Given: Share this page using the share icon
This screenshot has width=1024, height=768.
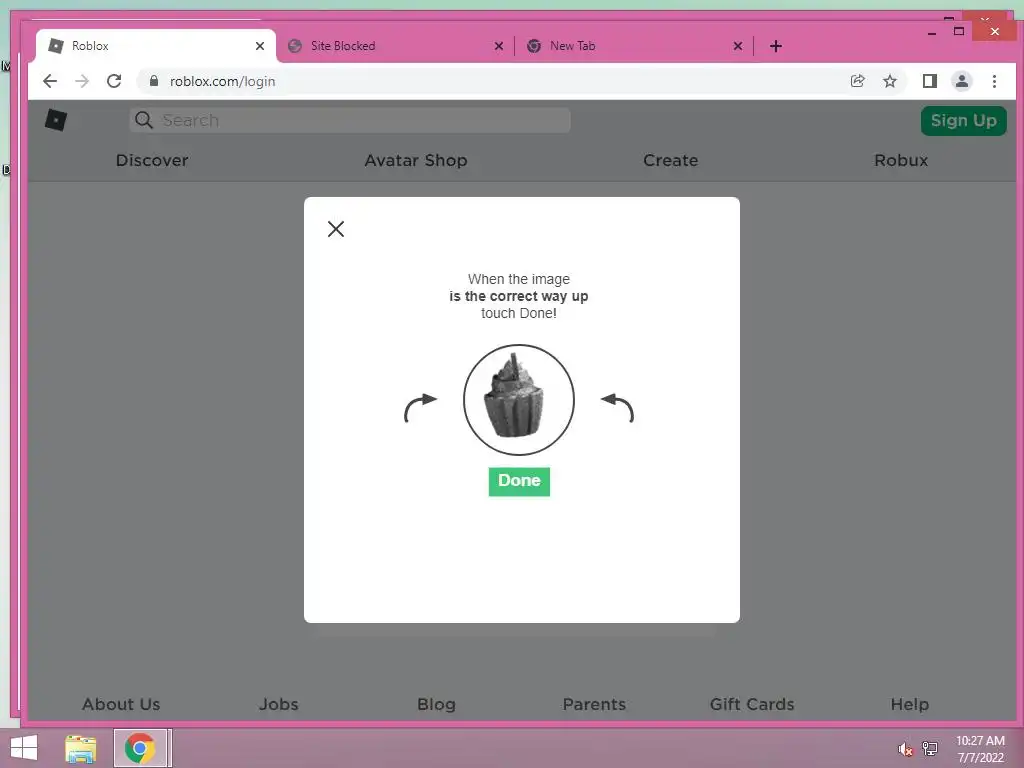Looking at the screenshot, I should click(x=857, y=81).
